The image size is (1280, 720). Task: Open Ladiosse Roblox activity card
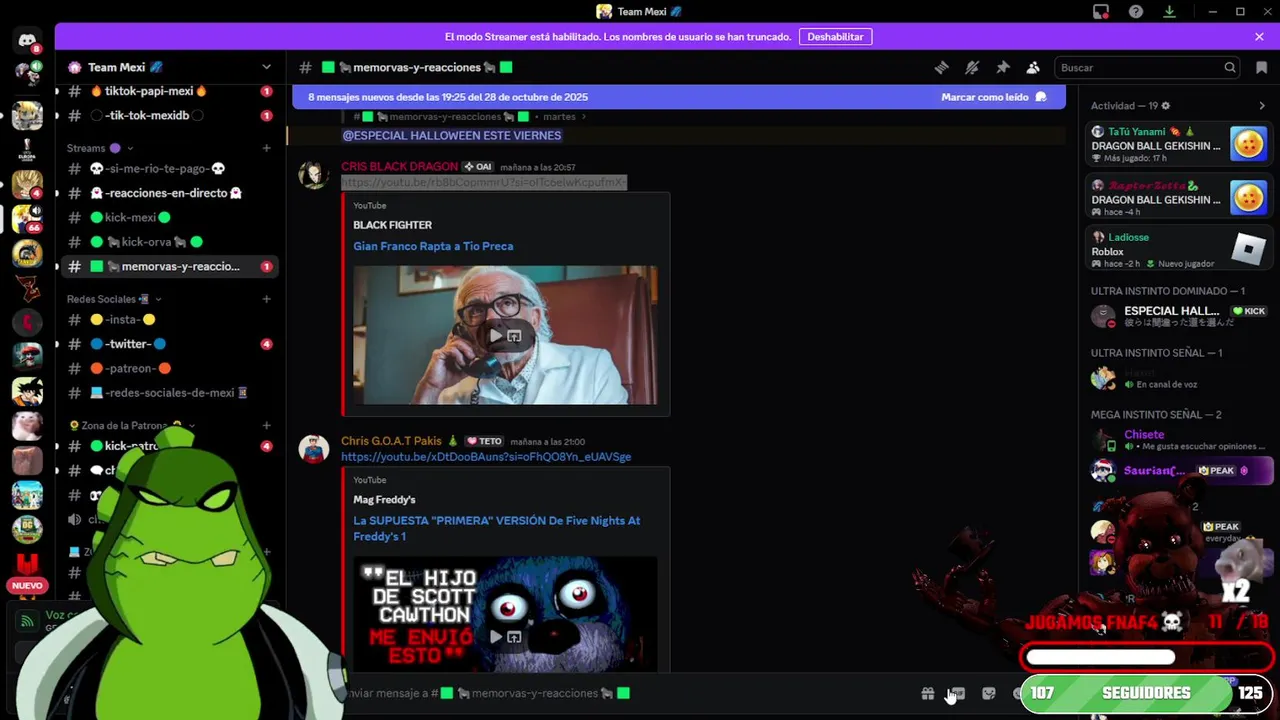click(x=1178, y=250)
